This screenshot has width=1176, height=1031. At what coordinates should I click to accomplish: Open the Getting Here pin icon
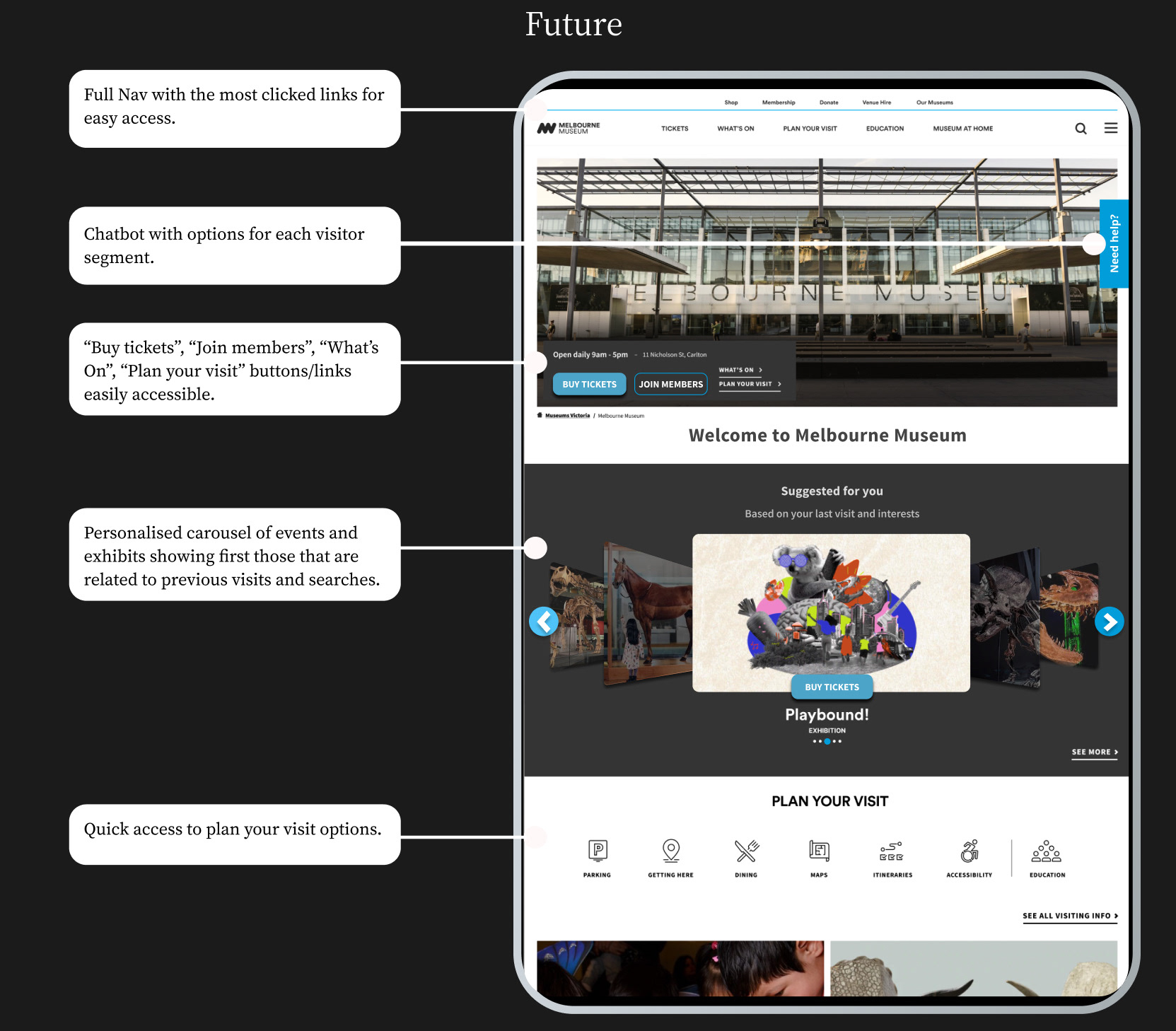[671, 850]
